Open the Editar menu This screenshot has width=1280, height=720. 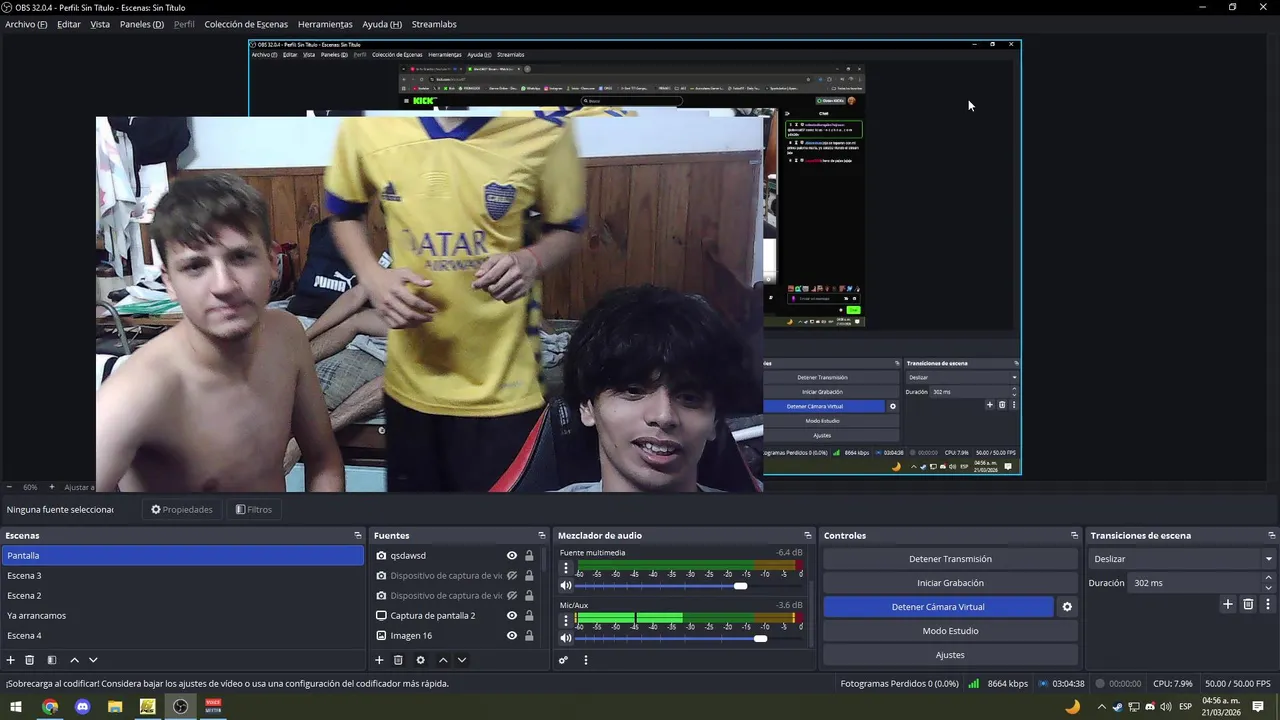pyautogui.click(x=69, y=24)
